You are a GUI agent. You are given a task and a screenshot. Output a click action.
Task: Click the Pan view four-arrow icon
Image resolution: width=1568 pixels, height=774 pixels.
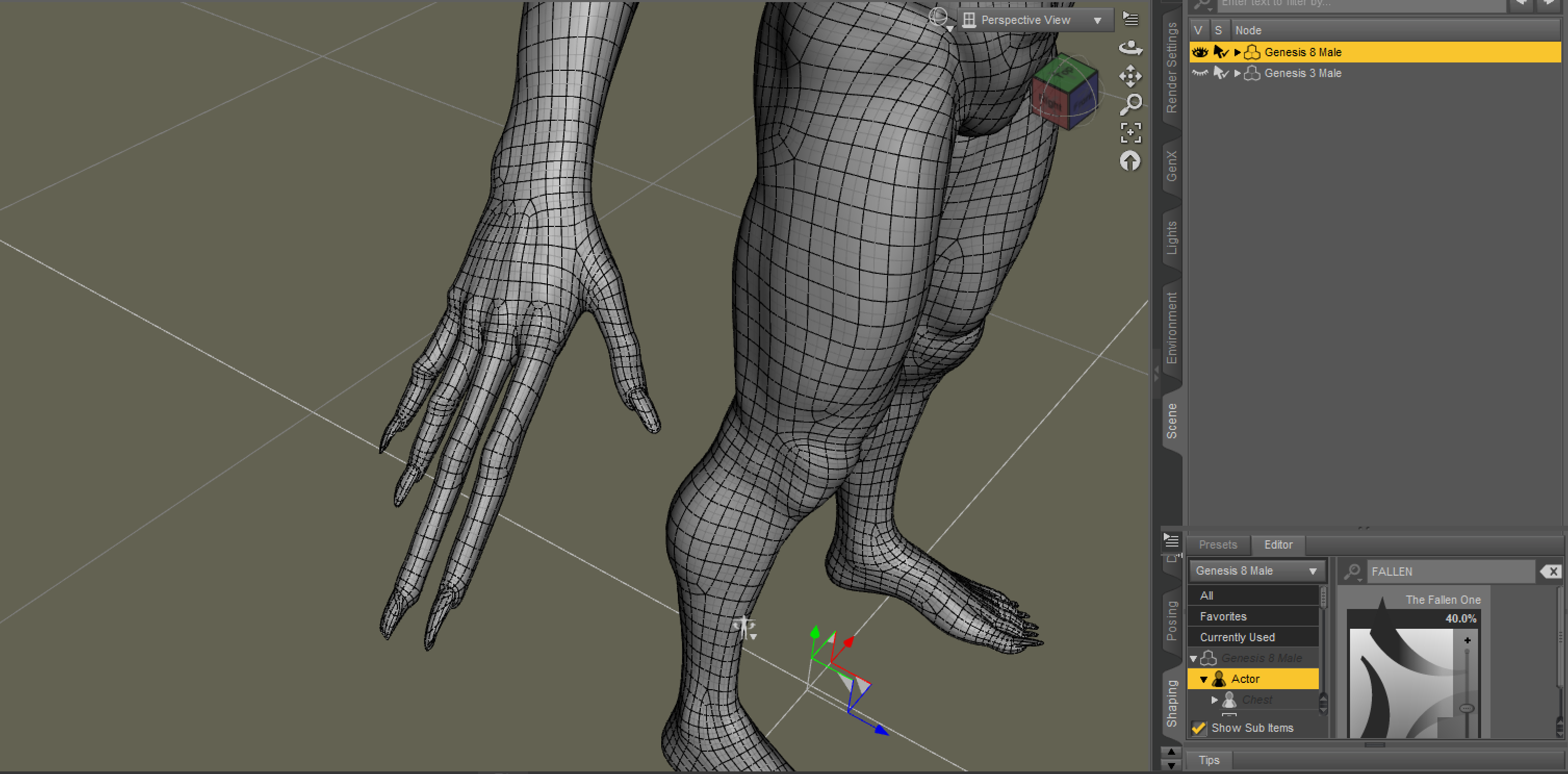click(x=1130, y=76)
